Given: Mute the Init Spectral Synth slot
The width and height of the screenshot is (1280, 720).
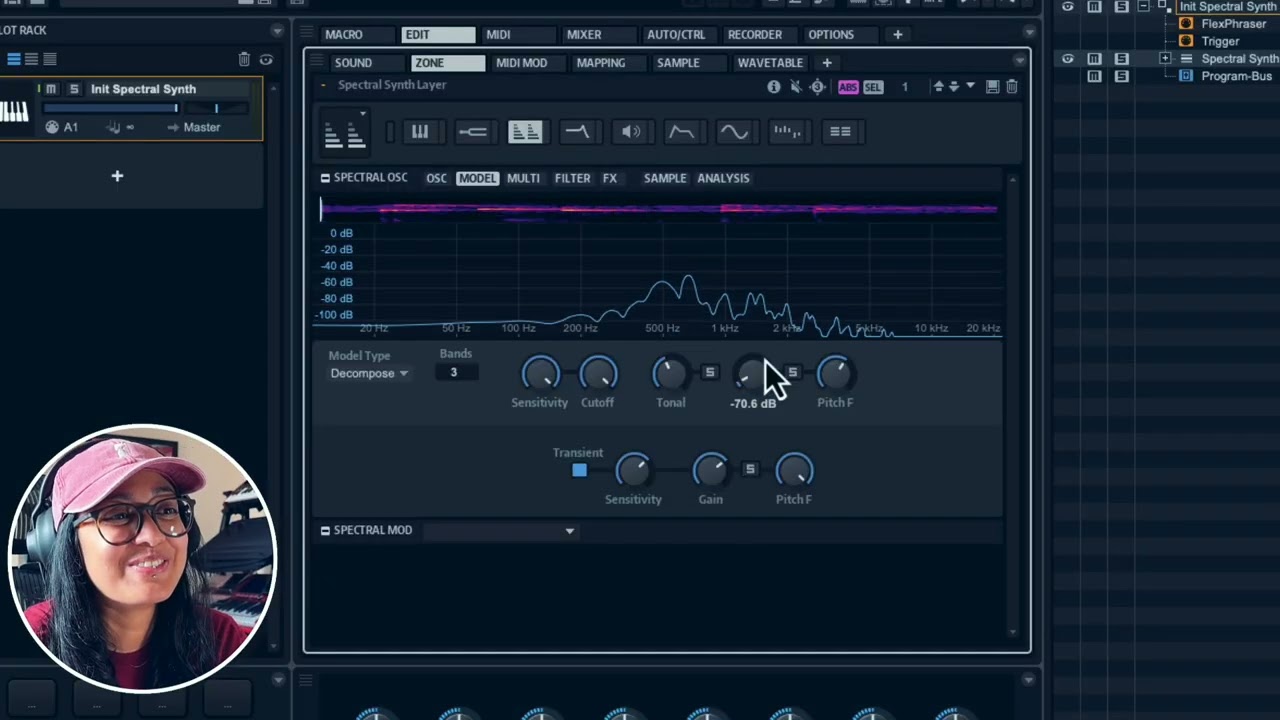Looking at the screenshot, I should click(51, 89).
